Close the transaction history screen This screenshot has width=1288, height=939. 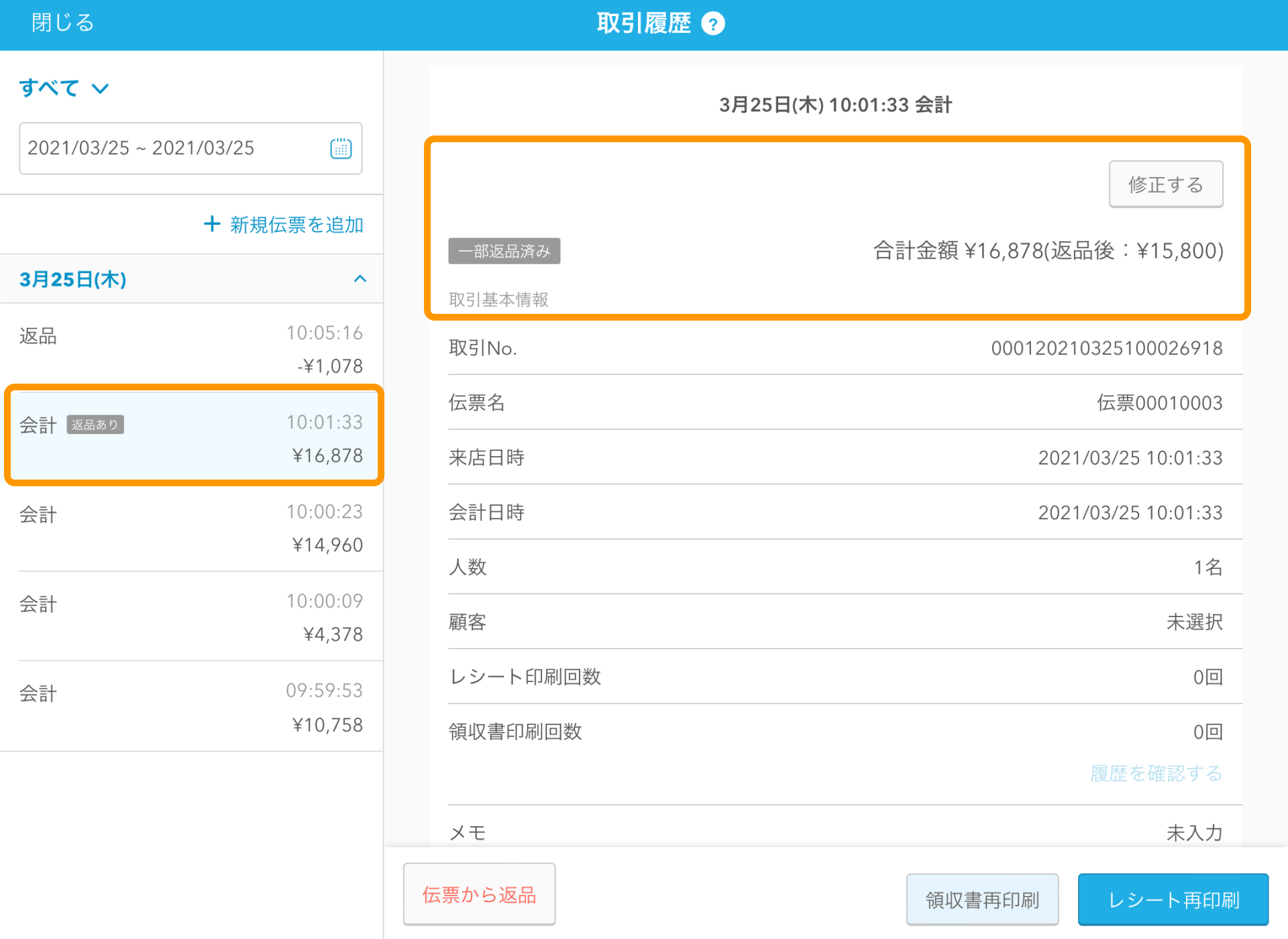click(62, 23)
